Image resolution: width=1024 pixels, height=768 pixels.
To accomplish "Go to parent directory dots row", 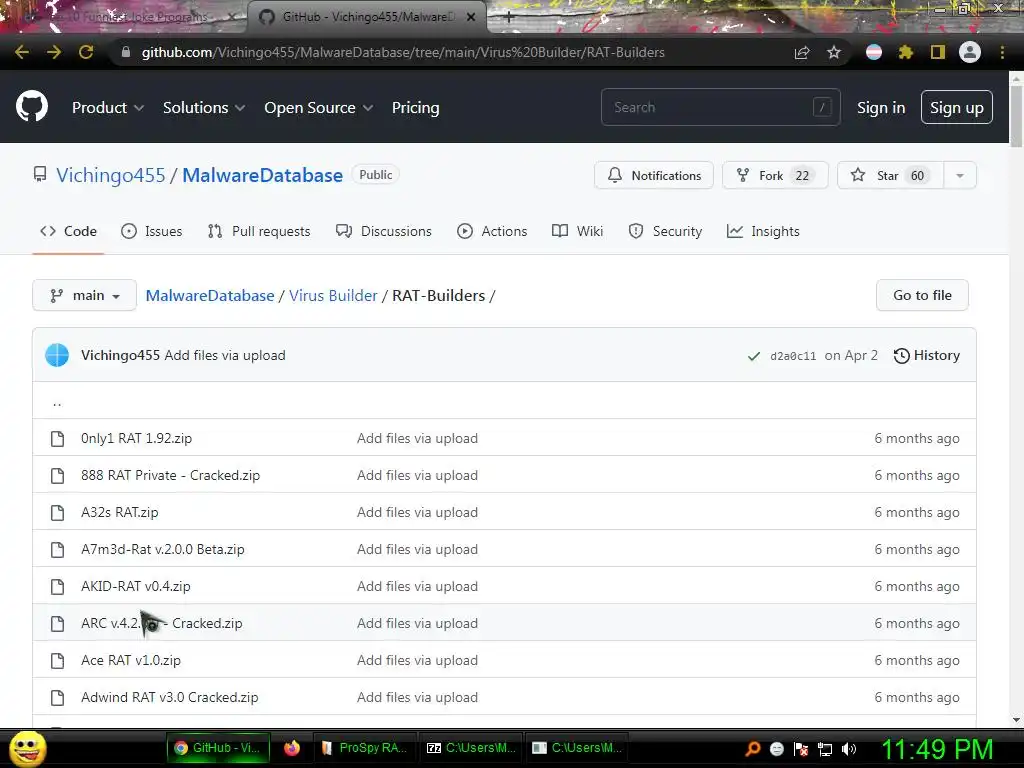I will coord(504,400).
